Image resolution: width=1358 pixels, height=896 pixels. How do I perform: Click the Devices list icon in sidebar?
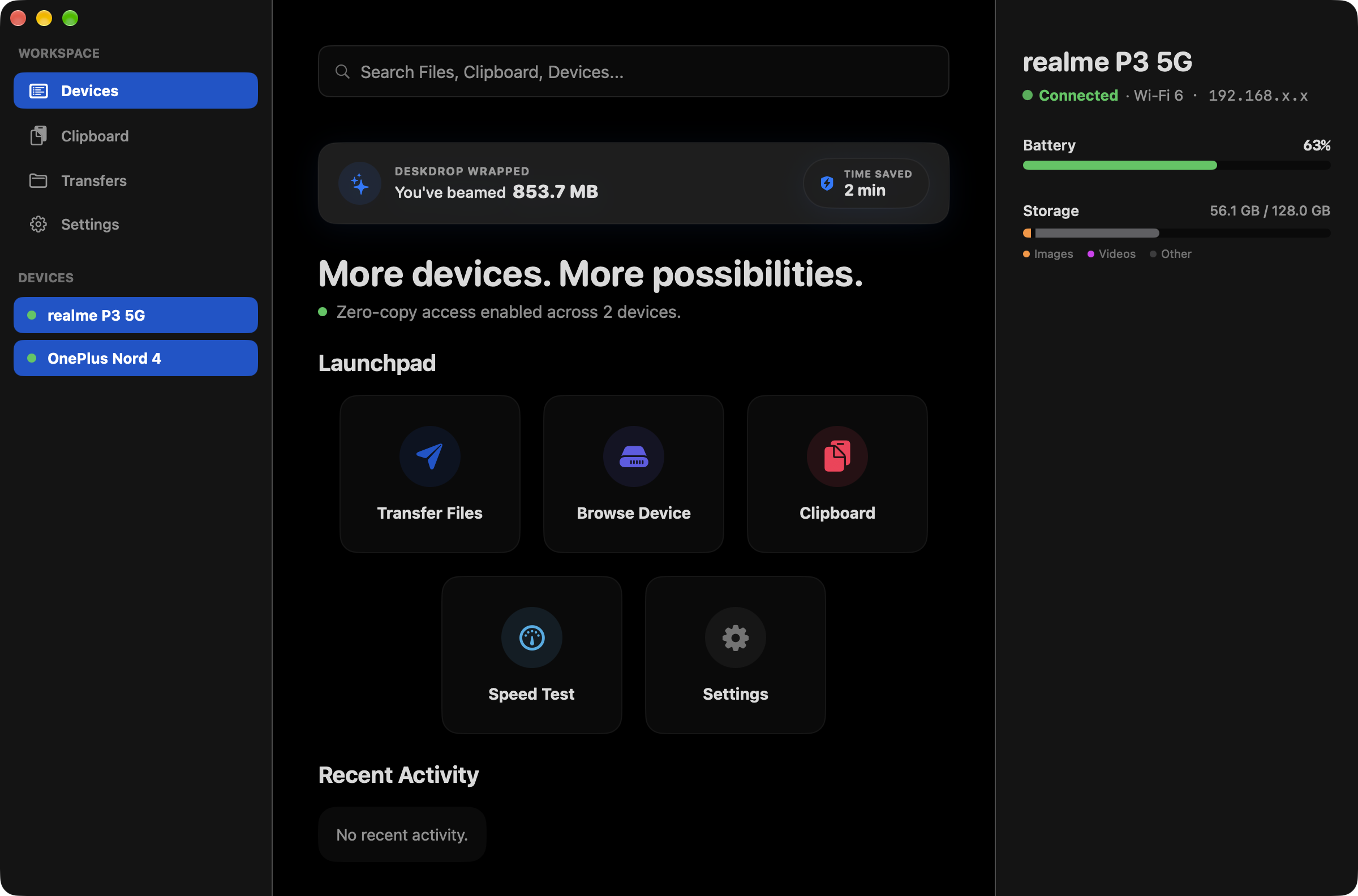38,91
